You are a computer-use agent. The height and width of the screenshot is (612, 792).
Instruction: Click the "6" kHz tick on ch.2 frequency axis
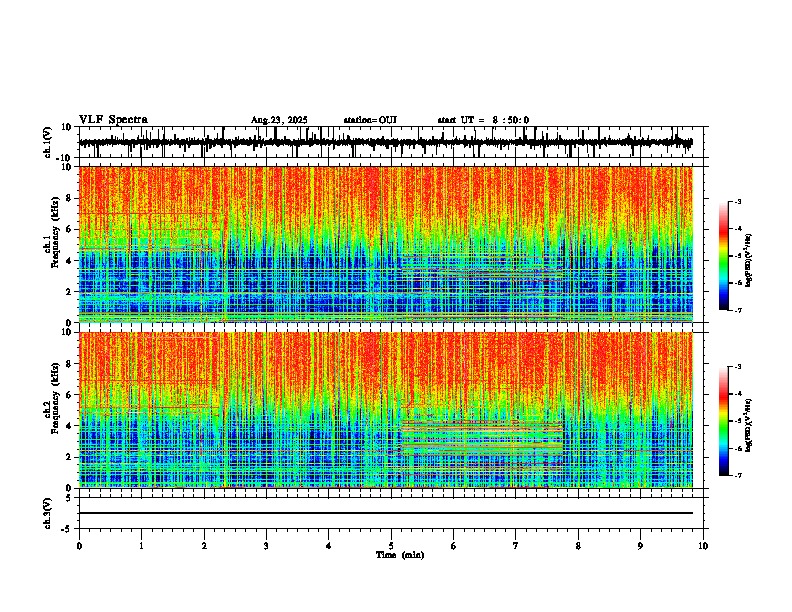pos(70,395)
